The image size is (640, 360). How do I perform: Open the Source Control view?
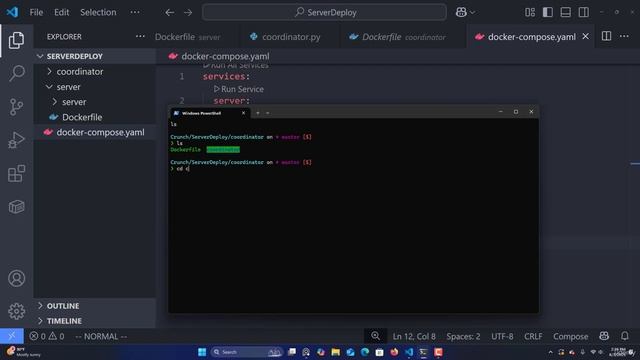coord(16,107)
